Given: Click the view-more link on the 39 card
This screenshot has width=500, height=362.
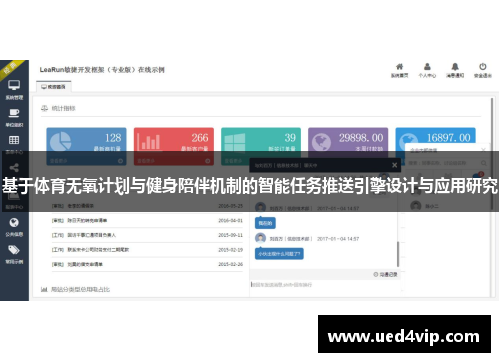Looking at the screenshot, I should 233,161.
